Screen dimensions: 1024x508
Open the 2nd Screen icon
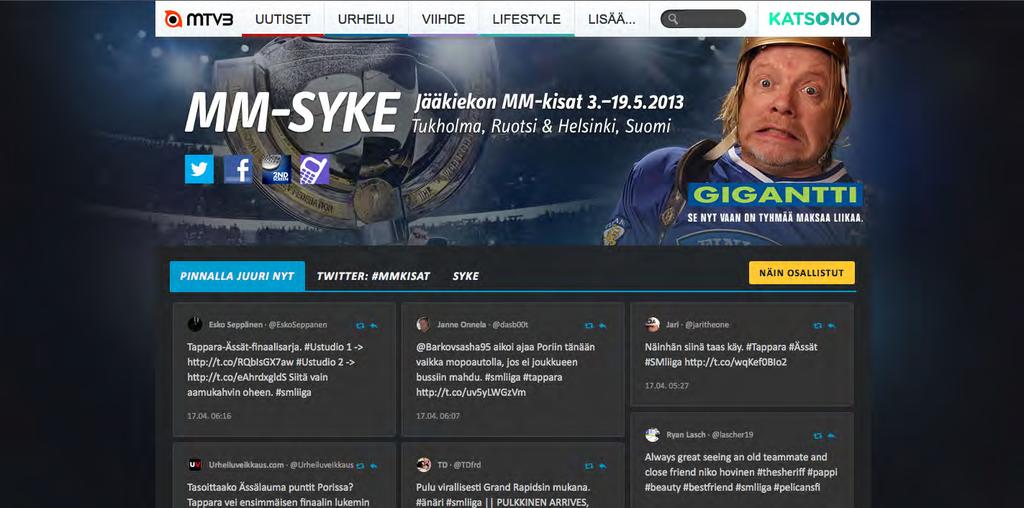tap(276, 169)
